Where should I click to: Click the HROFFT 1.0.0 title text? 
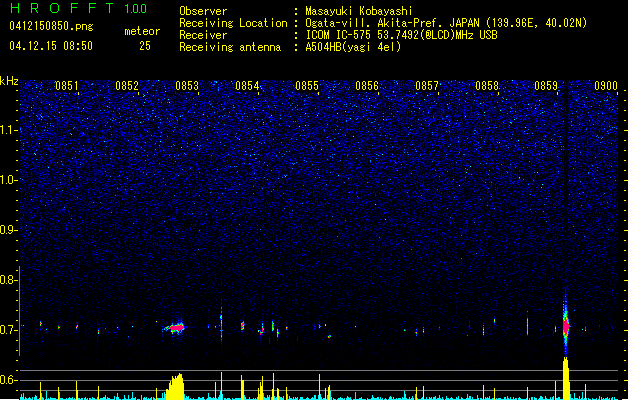(x=79, y=8)
